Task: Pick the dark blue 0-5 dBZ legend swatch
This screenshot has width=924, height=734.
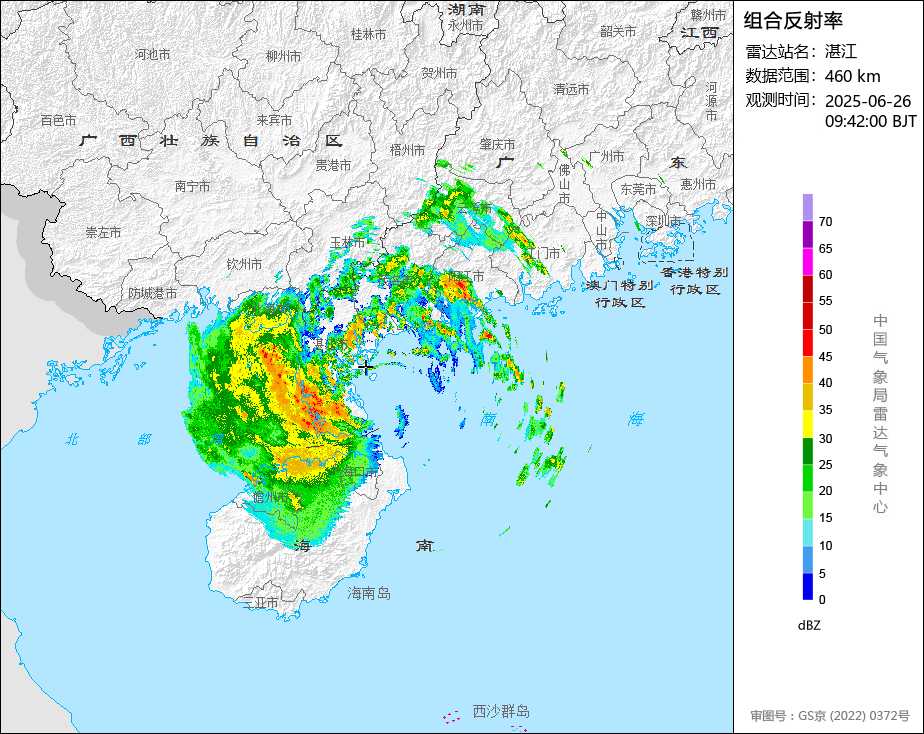Action: (x=807, y=587)
